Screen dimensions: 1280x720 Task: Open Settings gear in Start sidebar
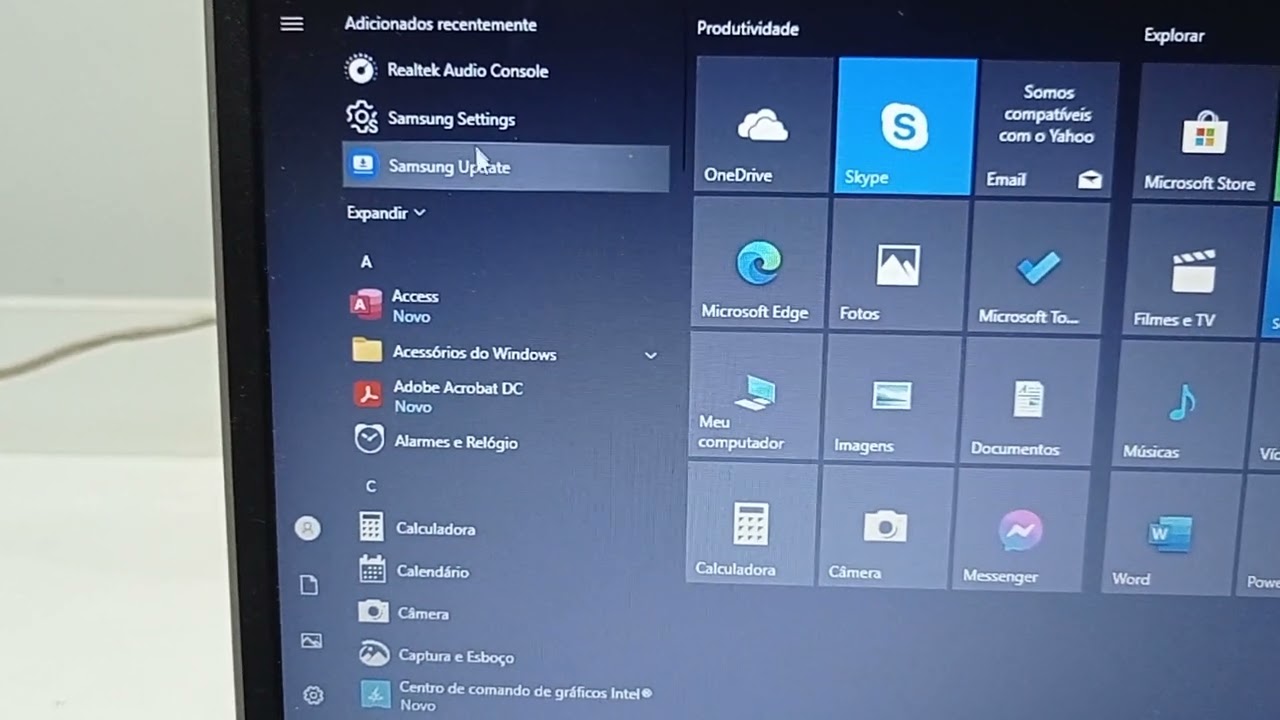pos(313,695)
